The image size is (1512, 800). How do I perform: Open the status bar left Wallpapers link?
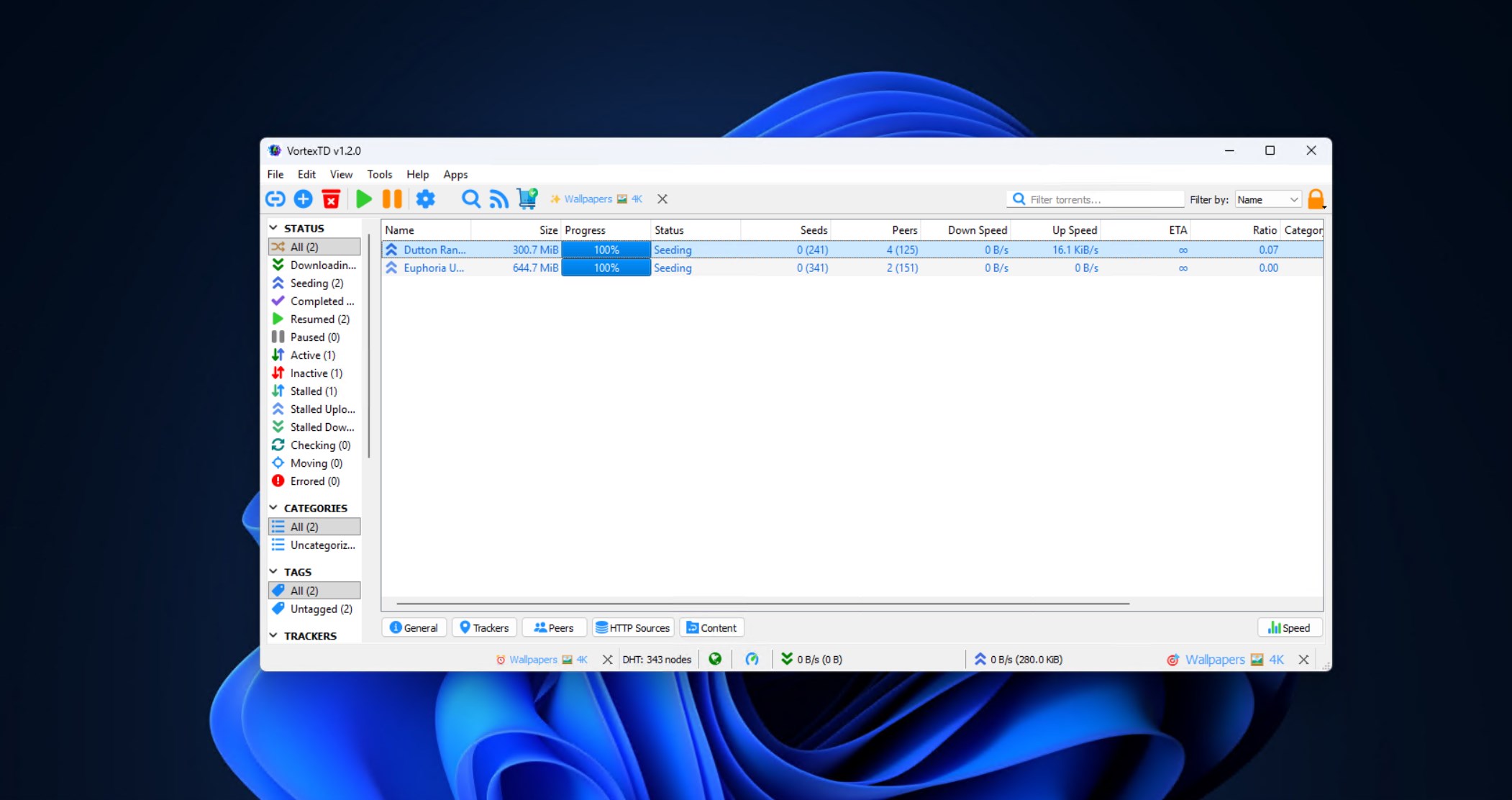click(x=542, y=660)
